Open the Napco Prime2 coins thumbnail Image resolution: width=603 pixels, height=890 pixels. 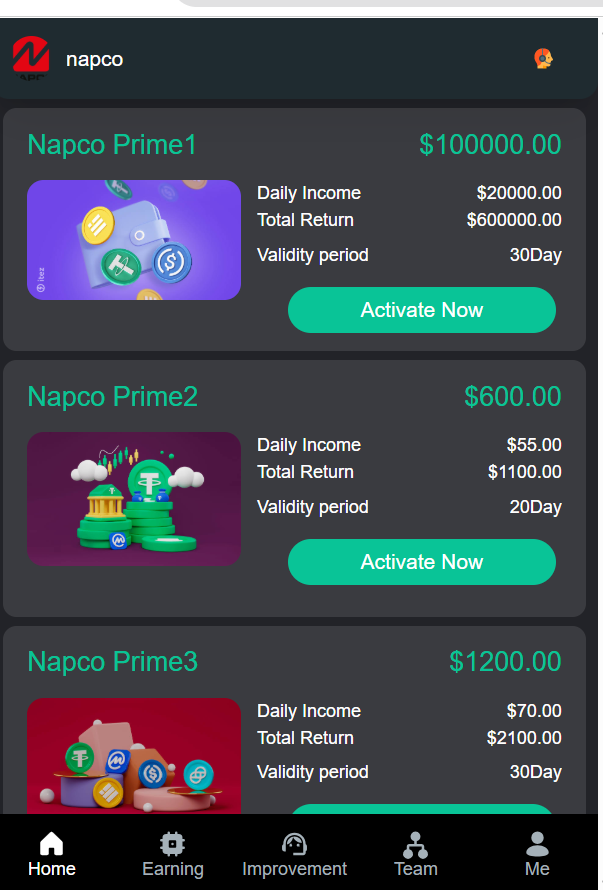[x=134, y=499]
